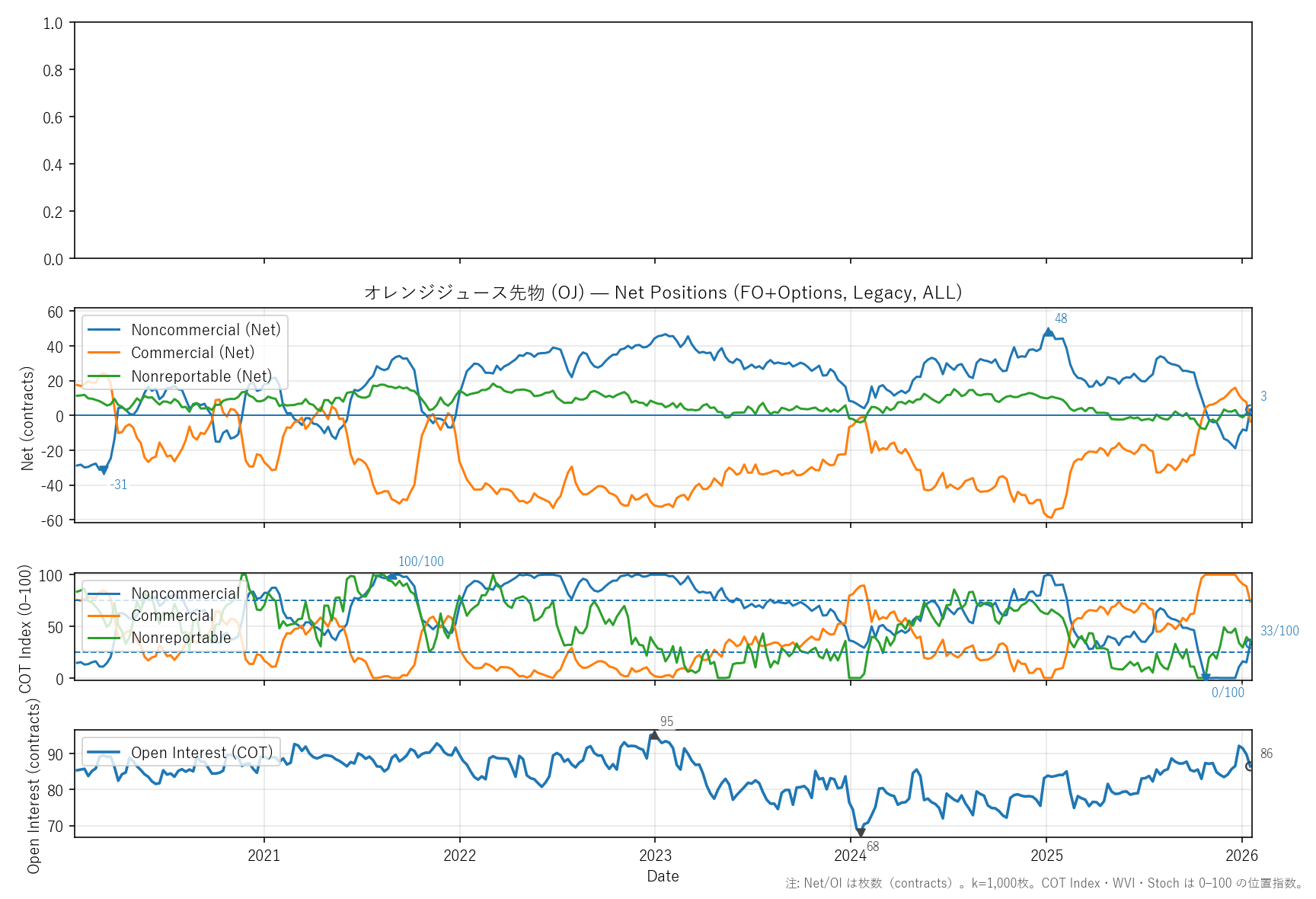Click green Nonreportable swatch in COT Index legend
Screen dimensions: 1316x899
tap(104, 638)
